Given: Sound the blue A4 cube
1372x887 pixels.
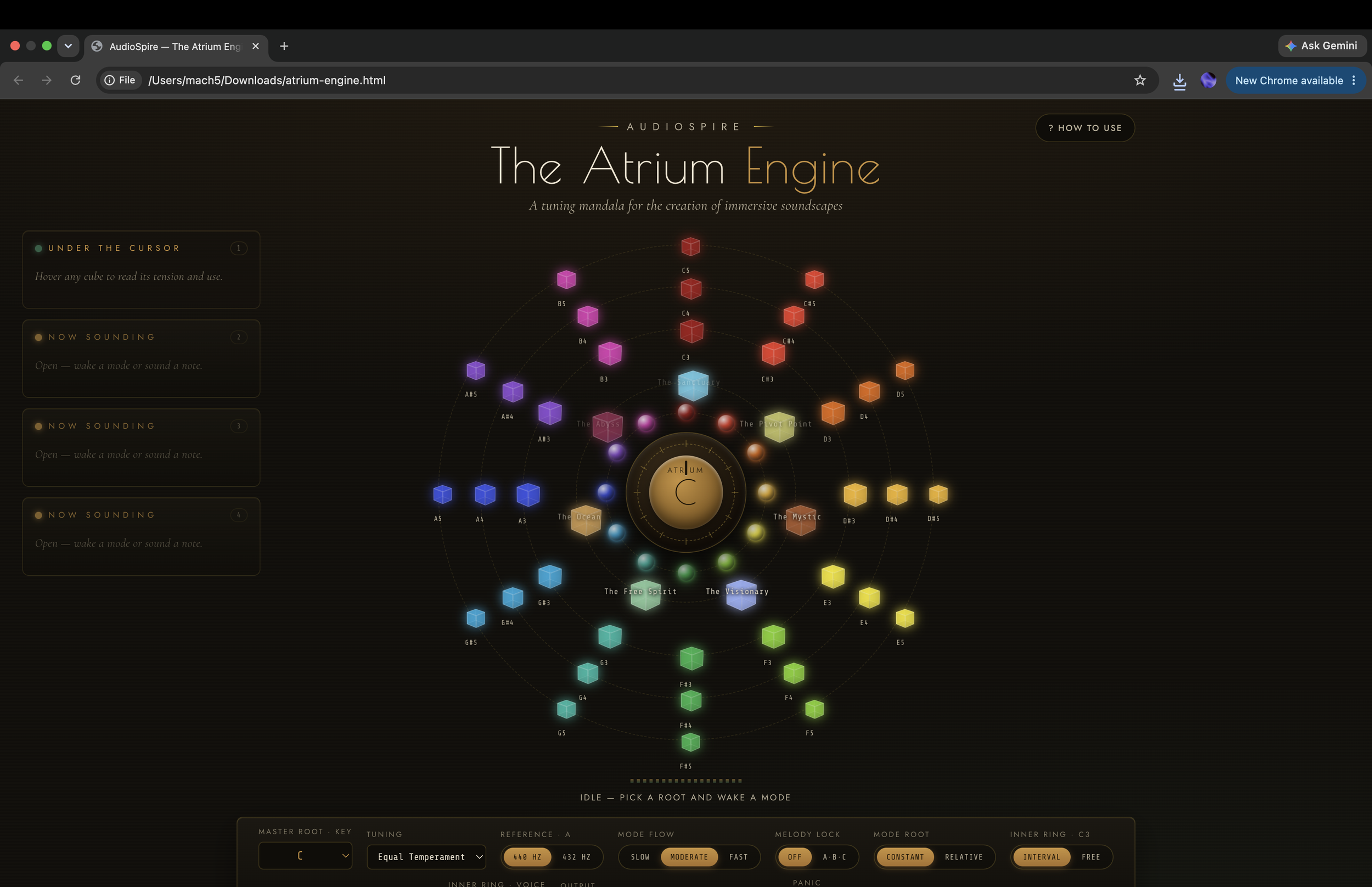Looking at the screenshot, I should point(485,494).
